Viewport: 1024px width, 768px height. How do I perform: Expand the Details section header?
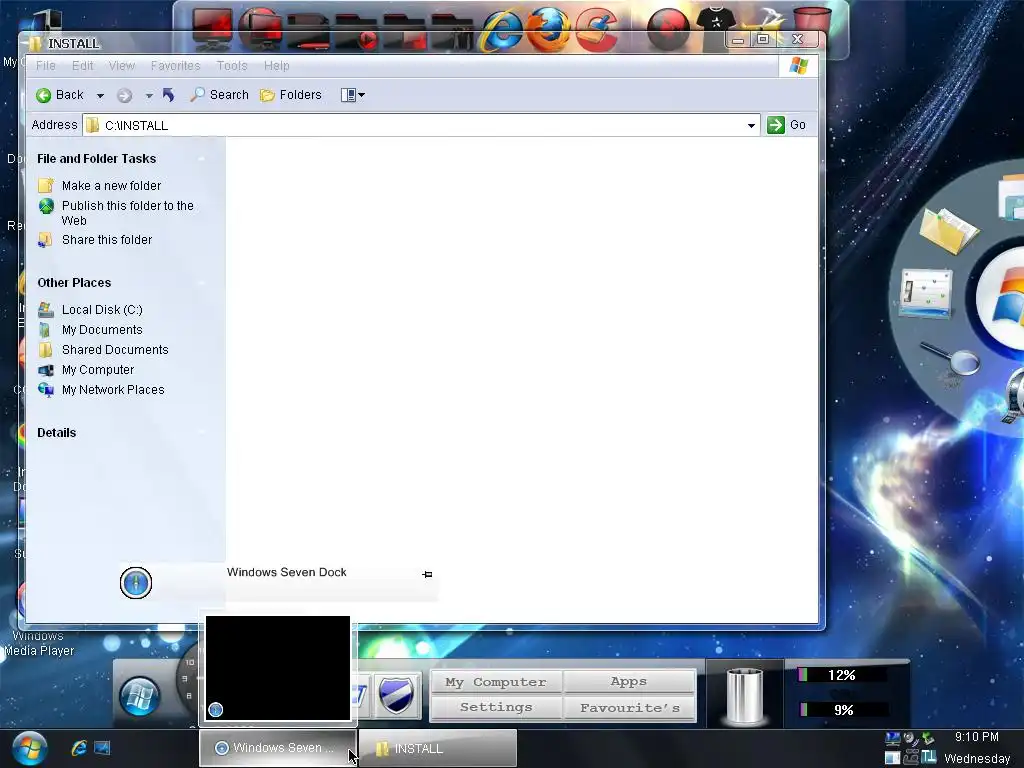(57, 433)
